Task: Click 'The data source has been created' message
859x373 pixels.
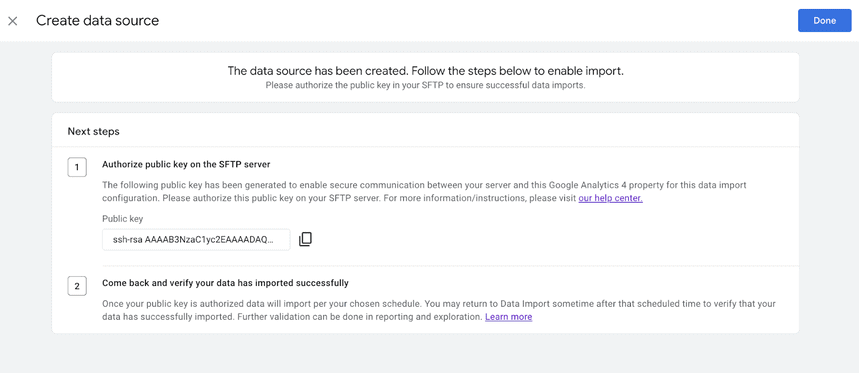Action: pyautogui.click(x=425, y=71)
